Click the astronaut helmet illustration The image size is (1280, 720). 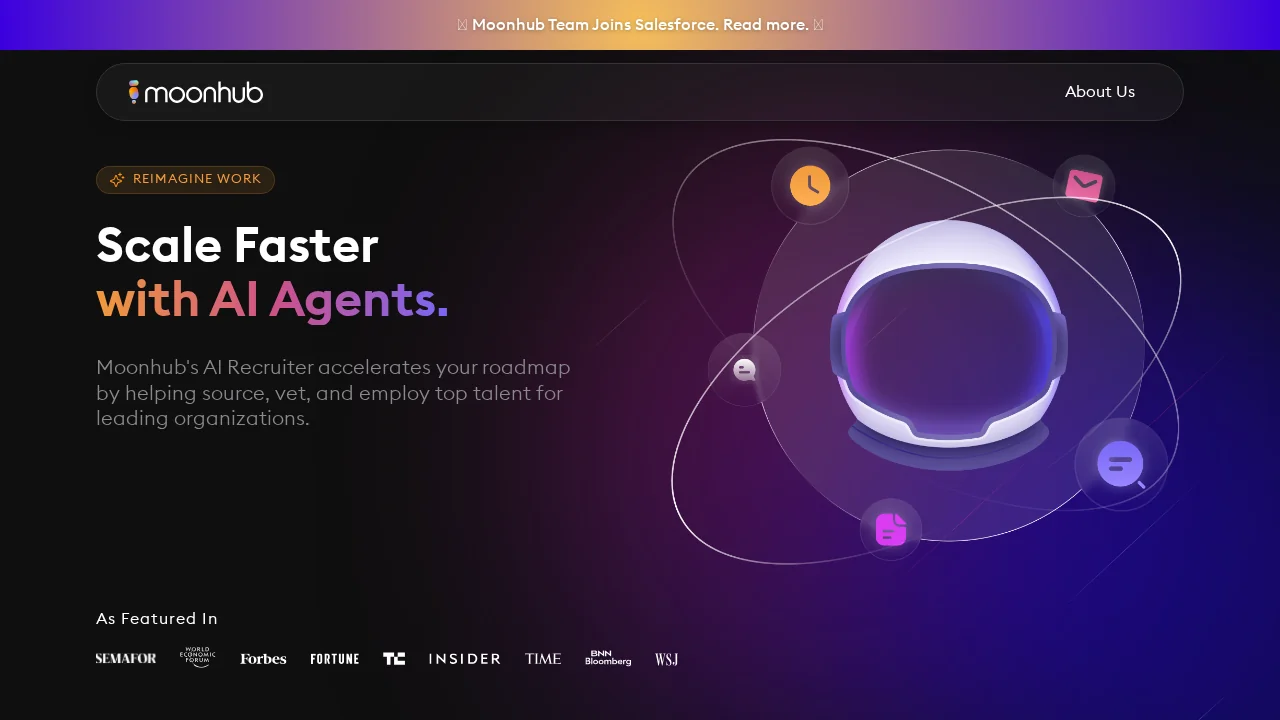point(945,340)
